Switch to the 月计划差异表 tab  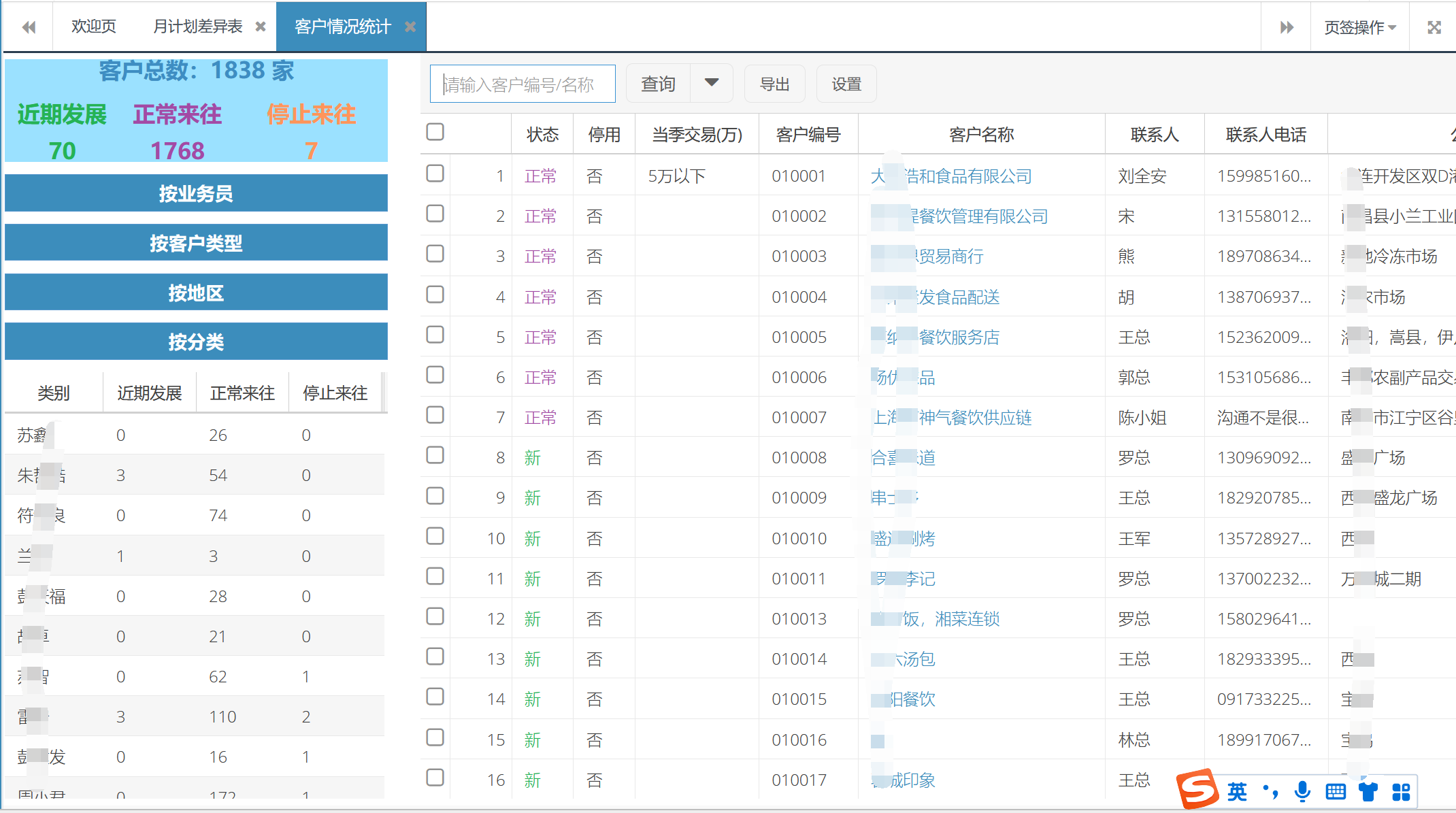click(x=197, y=27)
